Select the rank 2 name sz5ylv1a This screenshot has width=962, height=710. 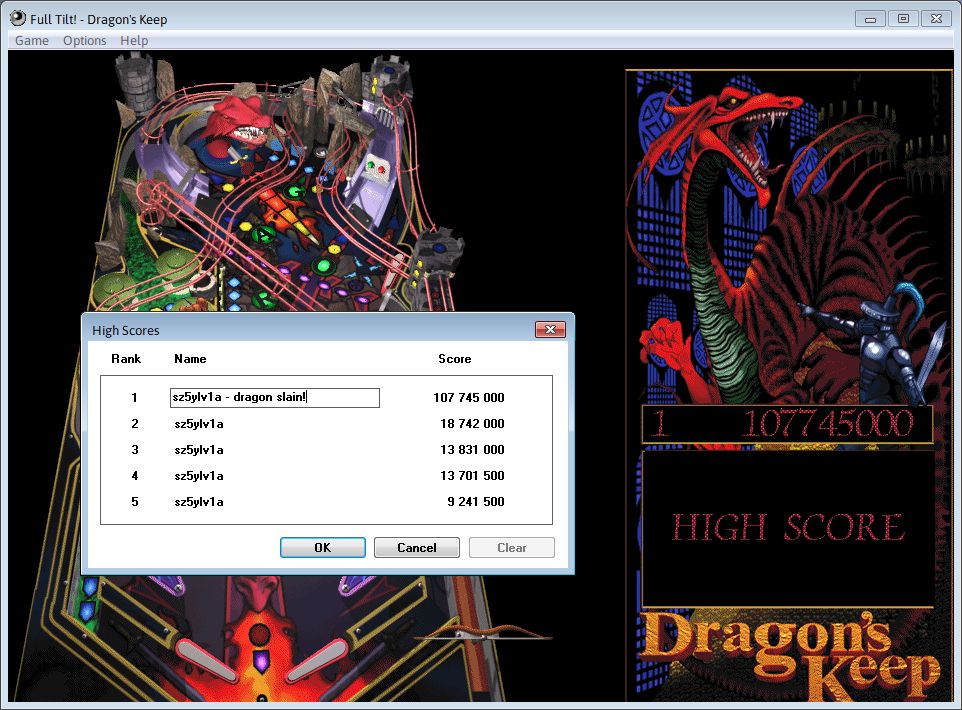pos(199,424)
